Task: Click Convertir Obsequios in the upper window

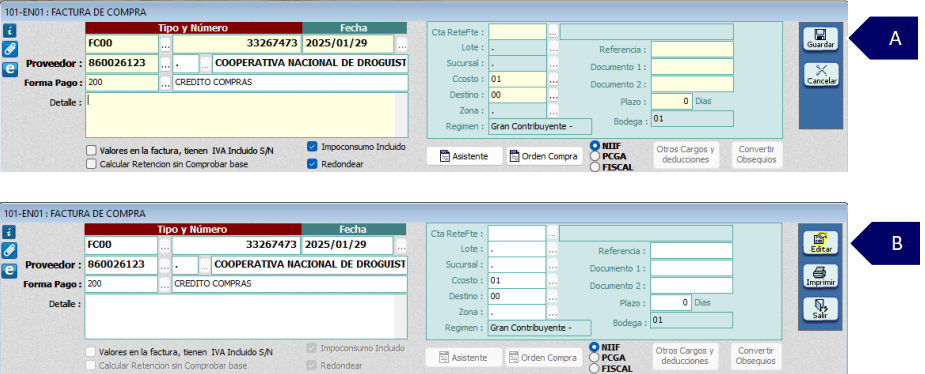Action: pyautogui.click(x=757, y=155)
